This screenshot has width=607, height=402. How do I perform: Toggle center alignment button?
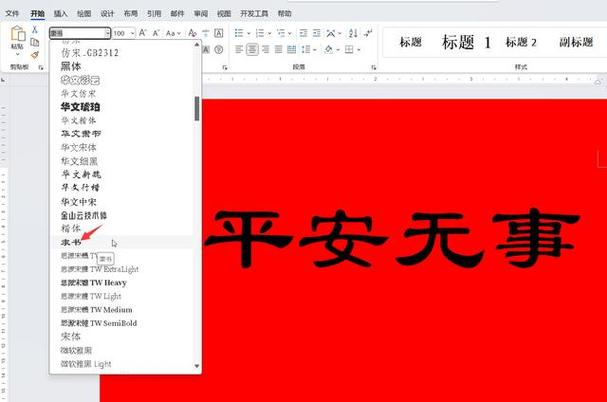pyautogui.click(x=252, y=50)
